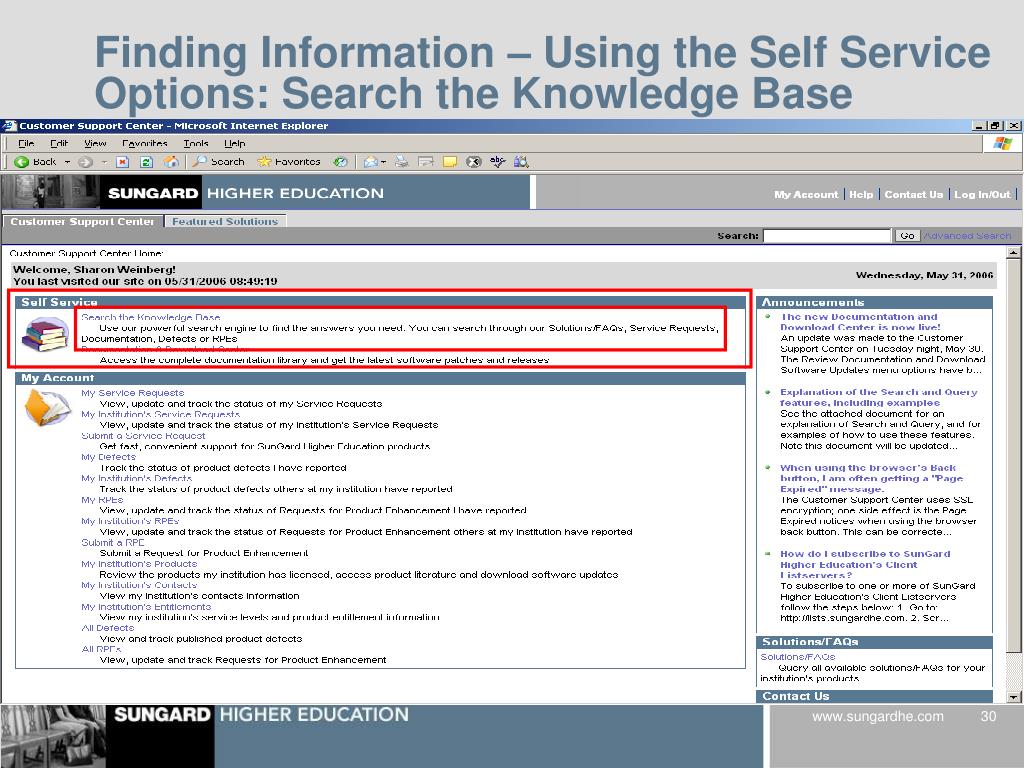Screen dimensions: 1024x768
Task: Open the Search the Knowledge Base link
Action: [x=151, y=317]
